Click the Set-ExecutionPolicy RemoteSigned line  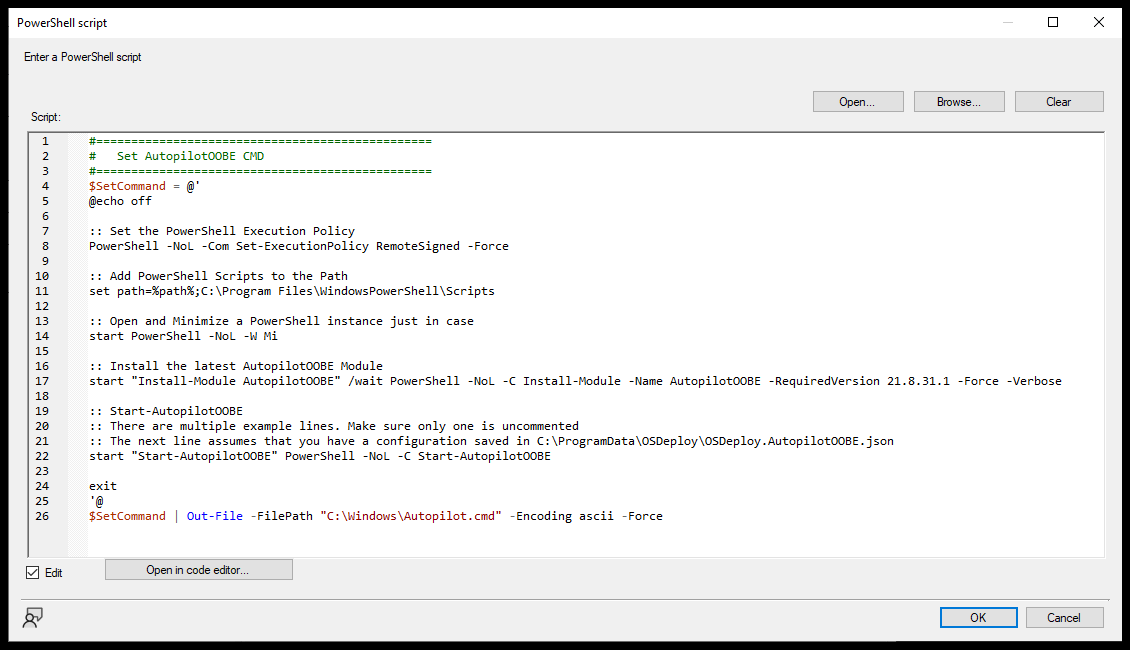300,245
